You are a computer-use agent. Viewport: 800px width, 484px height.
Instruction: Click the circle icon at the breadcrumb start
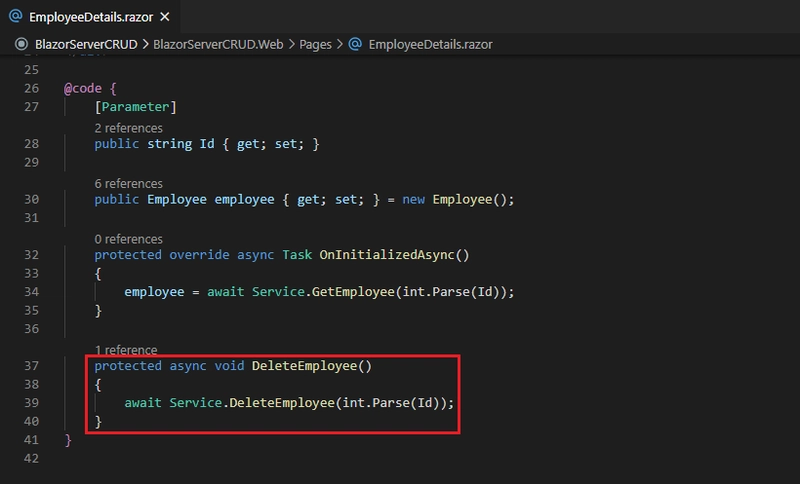pos(22,45)
